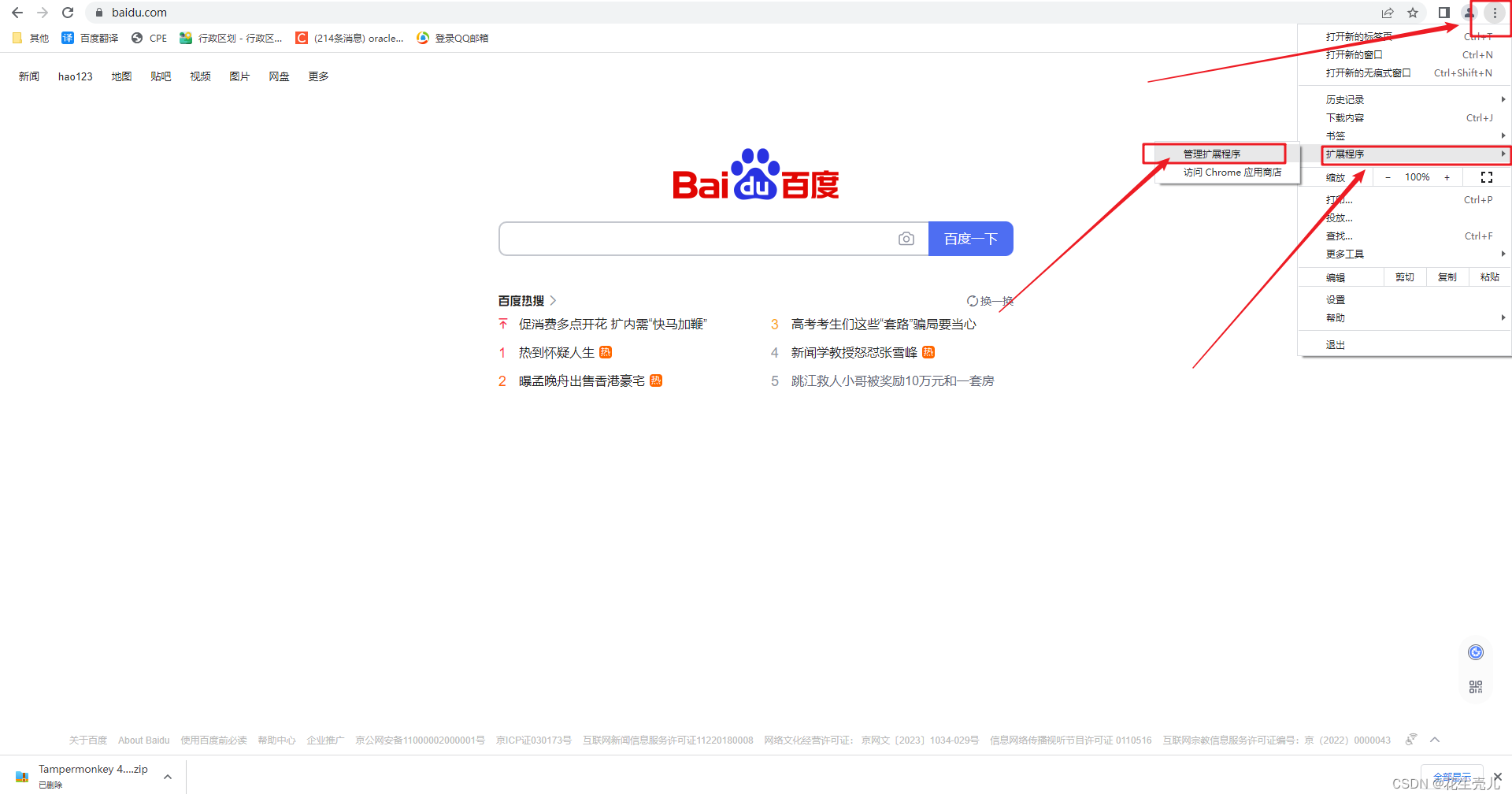Click the browser forward arrow

(x=43, y=13)
